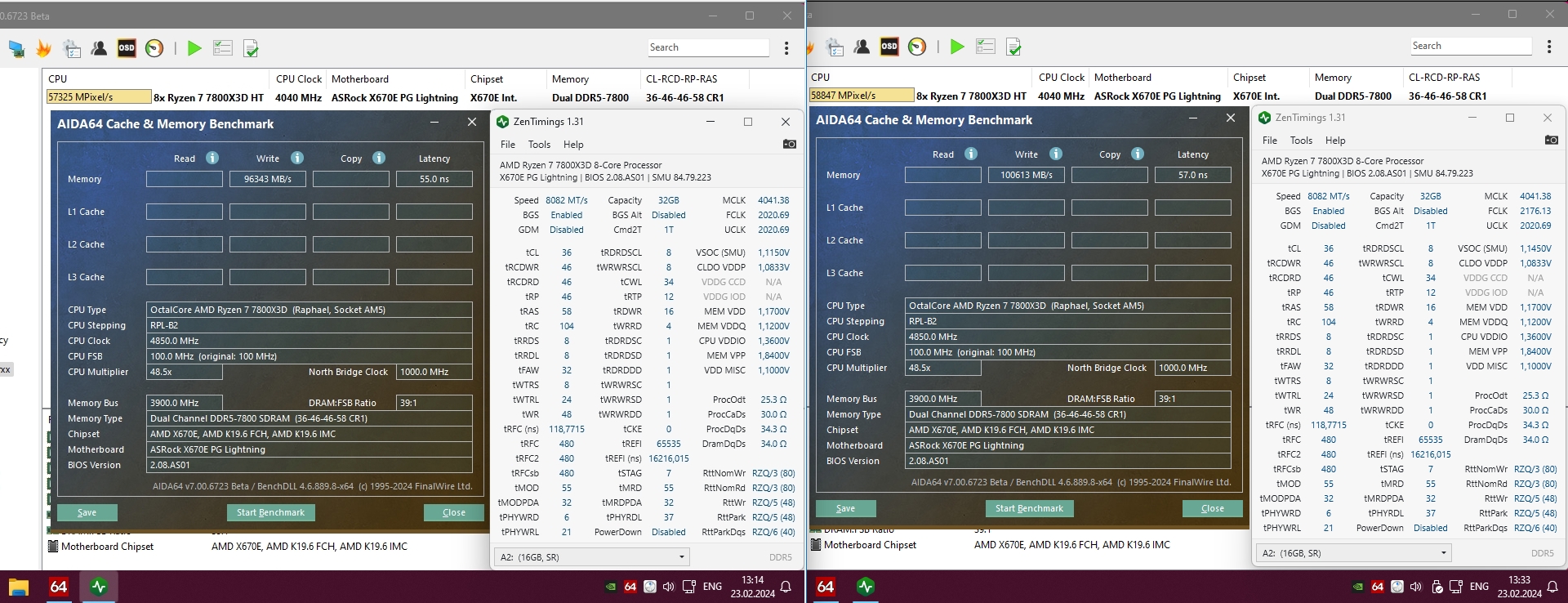Click Save in the right benchmark dialog
Image resolution: width=1568 pixels, height=603 pixels.
pyautogui.click(x=846, y=508)
